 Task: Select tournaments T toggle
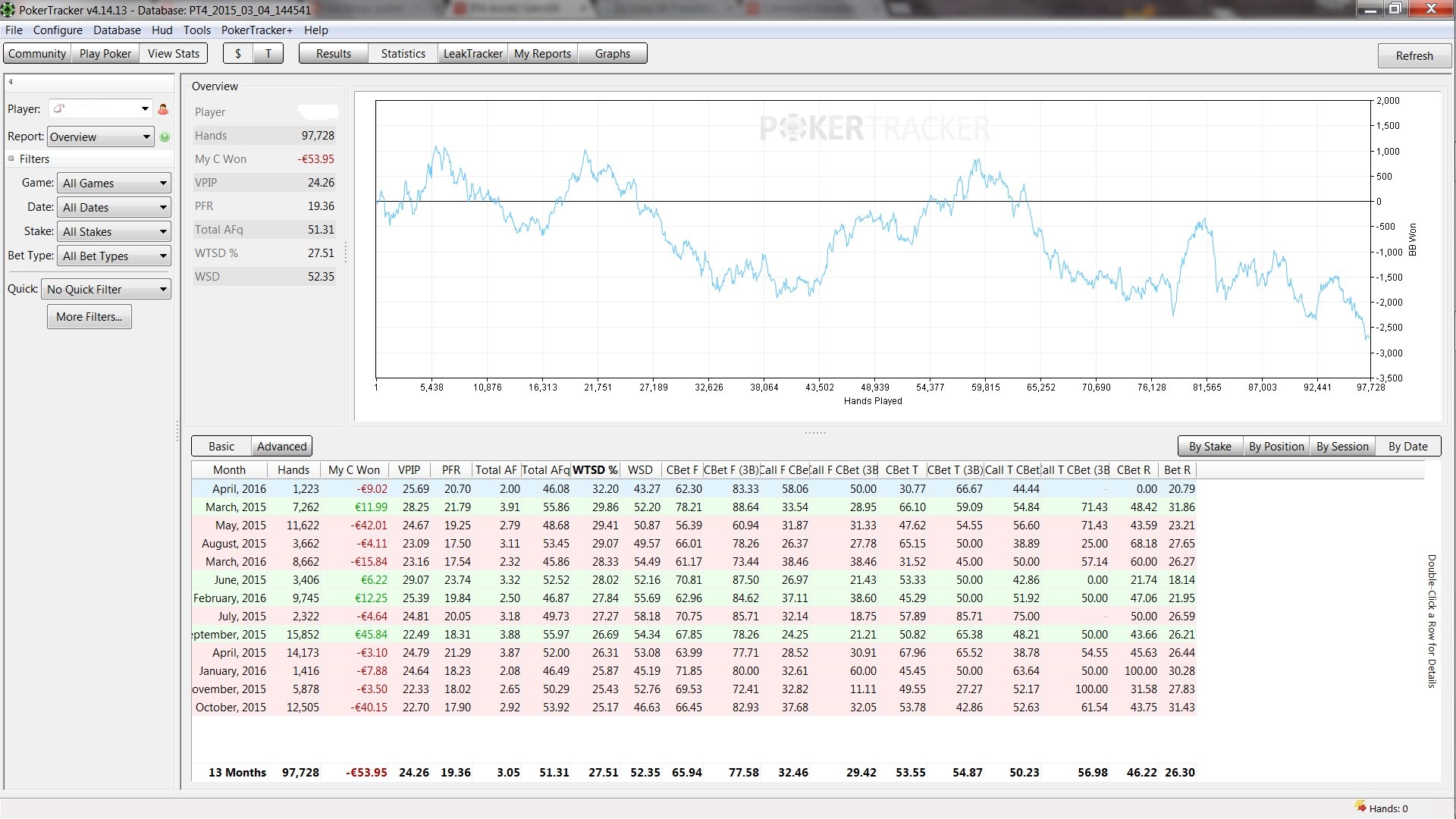pyautogui.click(x=268, y=54)
